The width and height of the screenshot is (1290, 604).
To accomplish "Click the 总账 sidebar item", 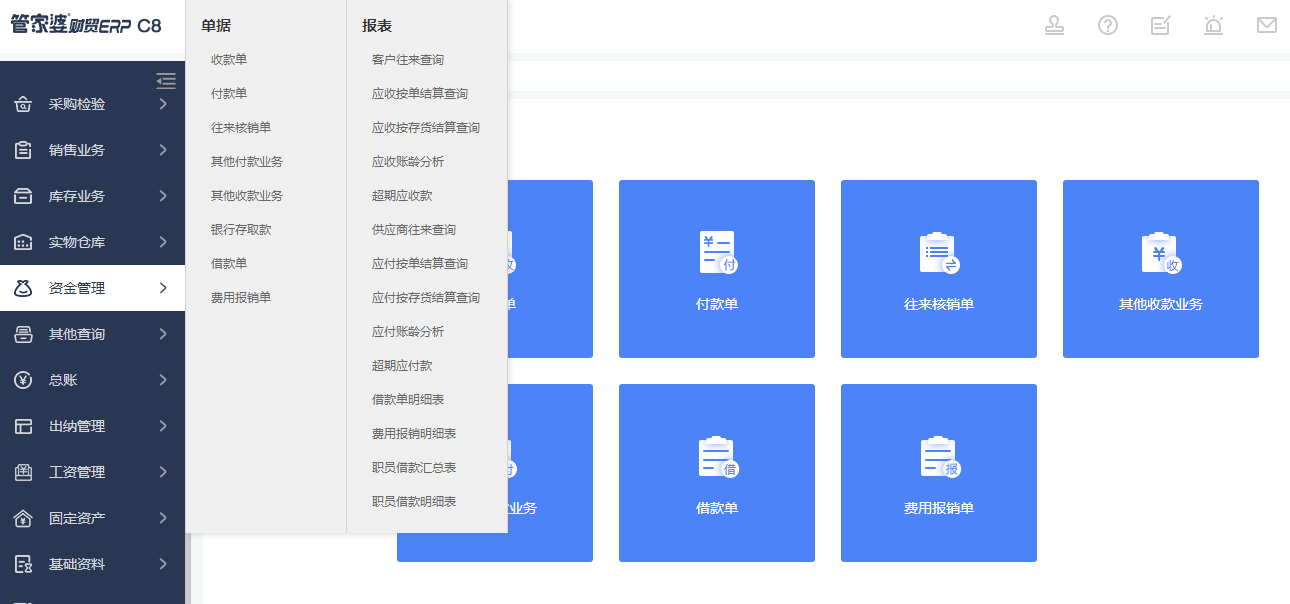I will [x=92, y=380].
